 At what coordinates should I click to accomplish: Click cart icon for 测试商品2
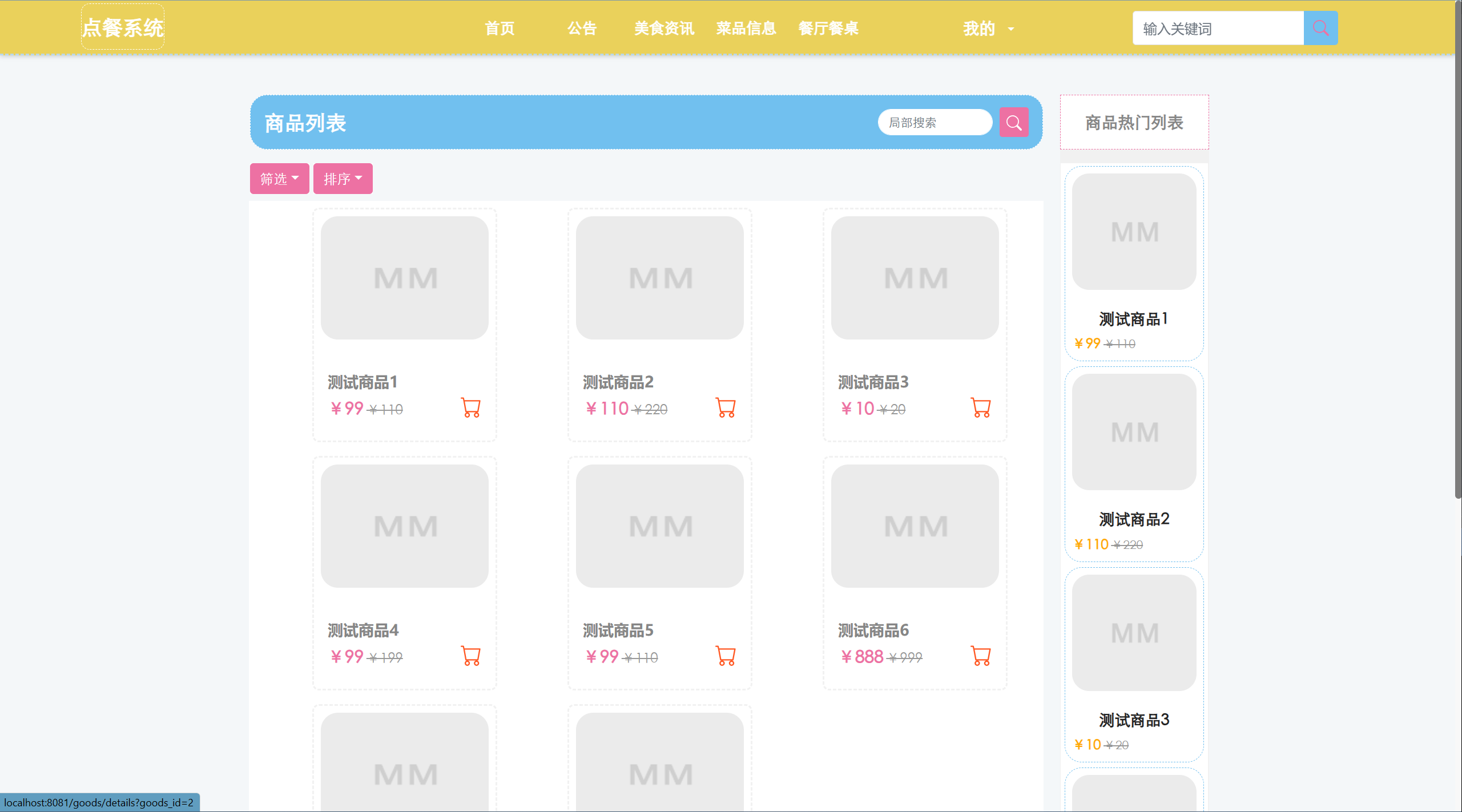[726, 407]
